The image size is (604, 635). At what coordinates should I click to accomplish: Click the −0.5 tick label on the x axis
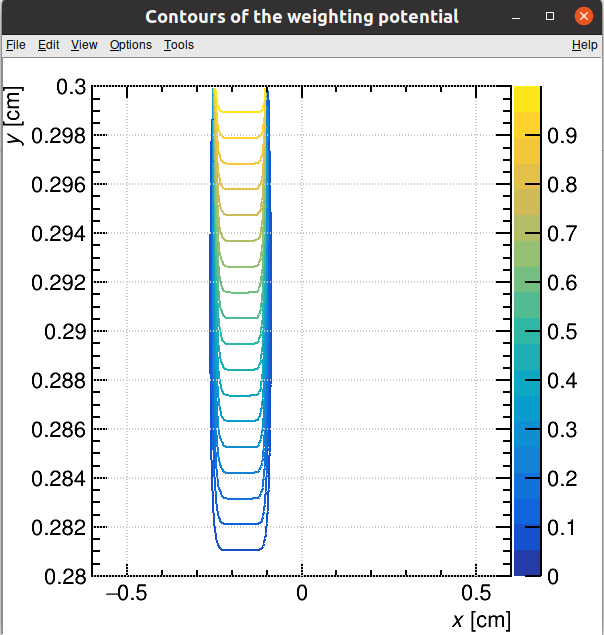pyautogui.click(x=126, y=592)
